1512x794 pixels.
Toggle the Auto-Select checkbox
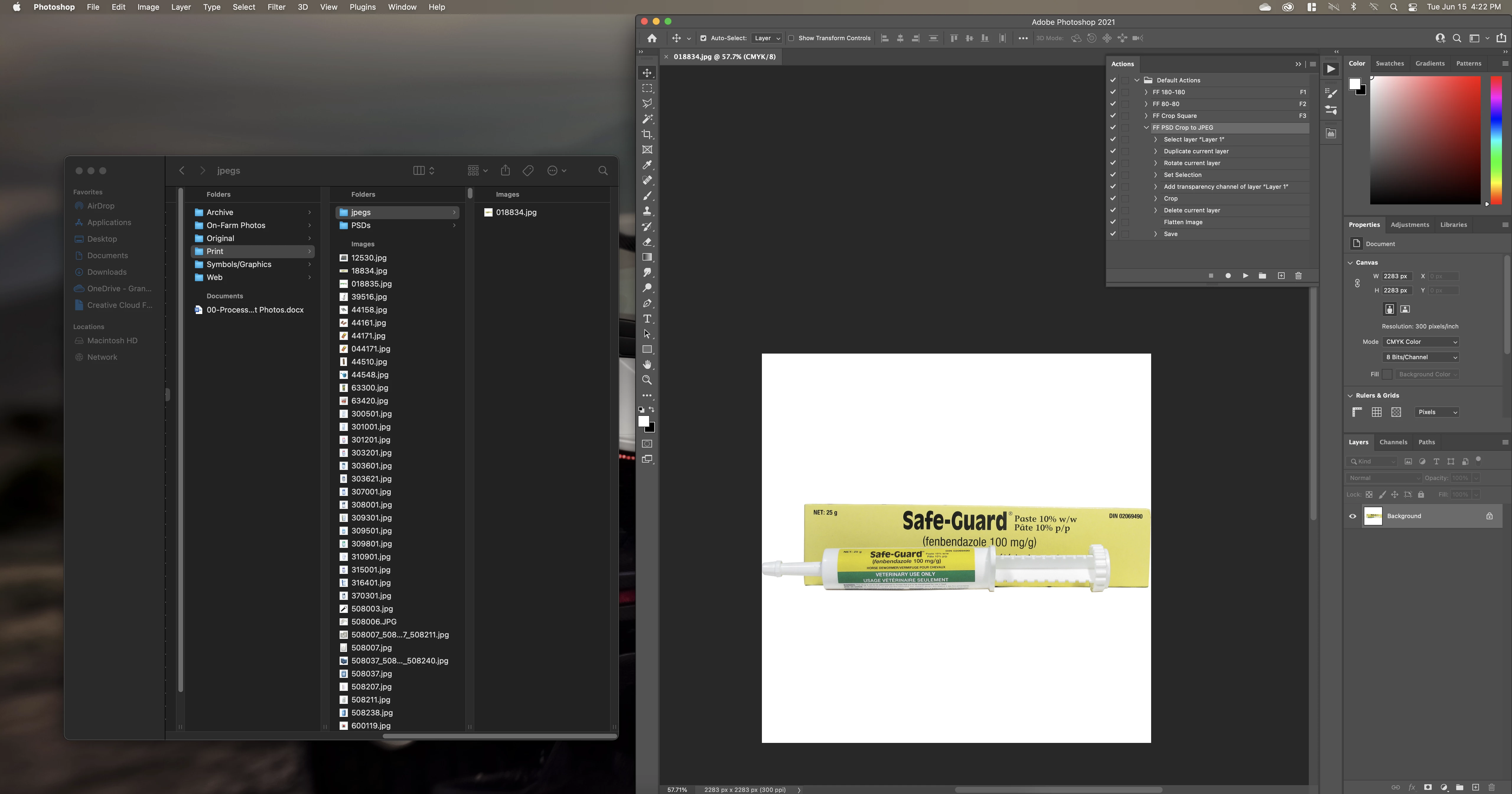703,38
